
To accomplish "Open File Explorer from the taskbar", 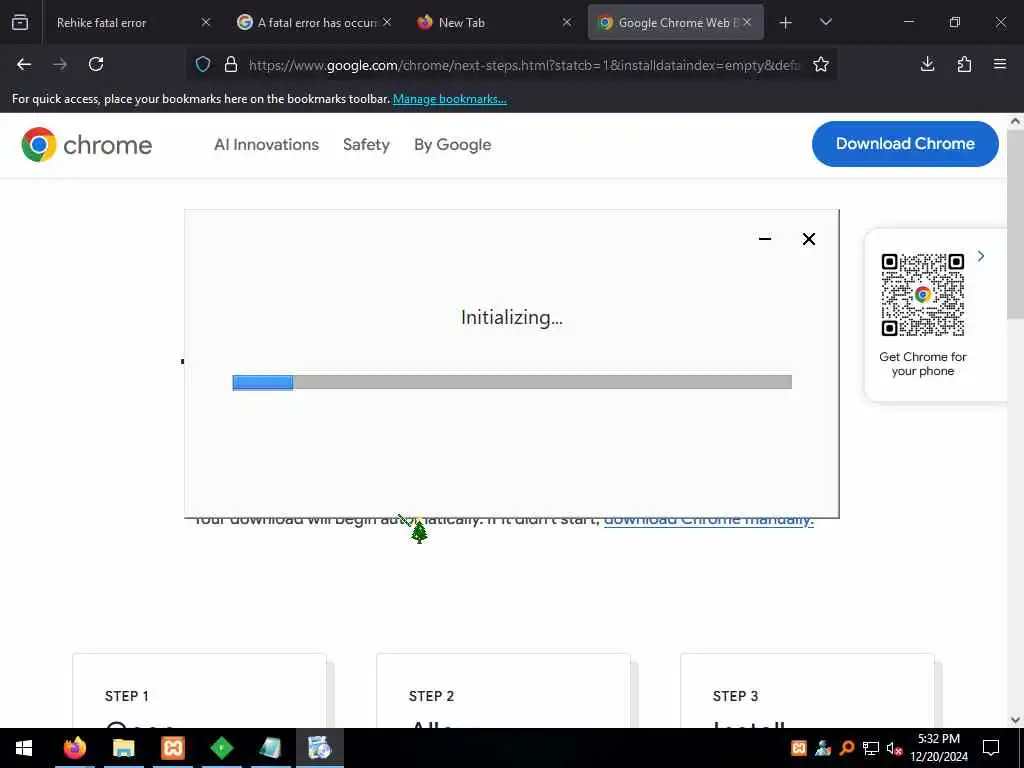I will tap(123, 748).
